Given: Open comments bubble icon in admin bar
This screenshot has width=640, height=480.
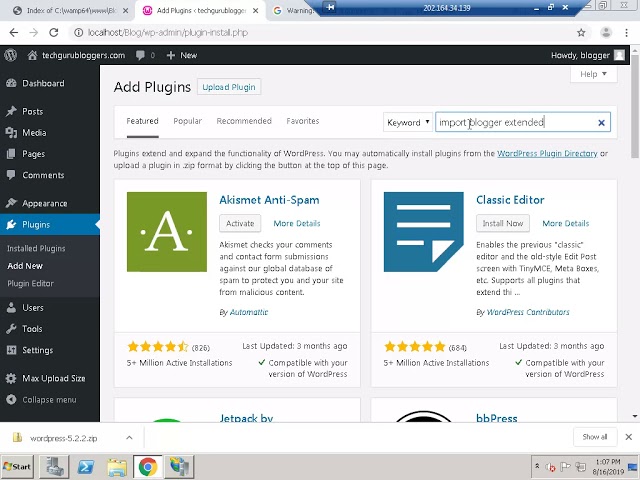Looking at the screenshot, I should click(x=140, y=55).
